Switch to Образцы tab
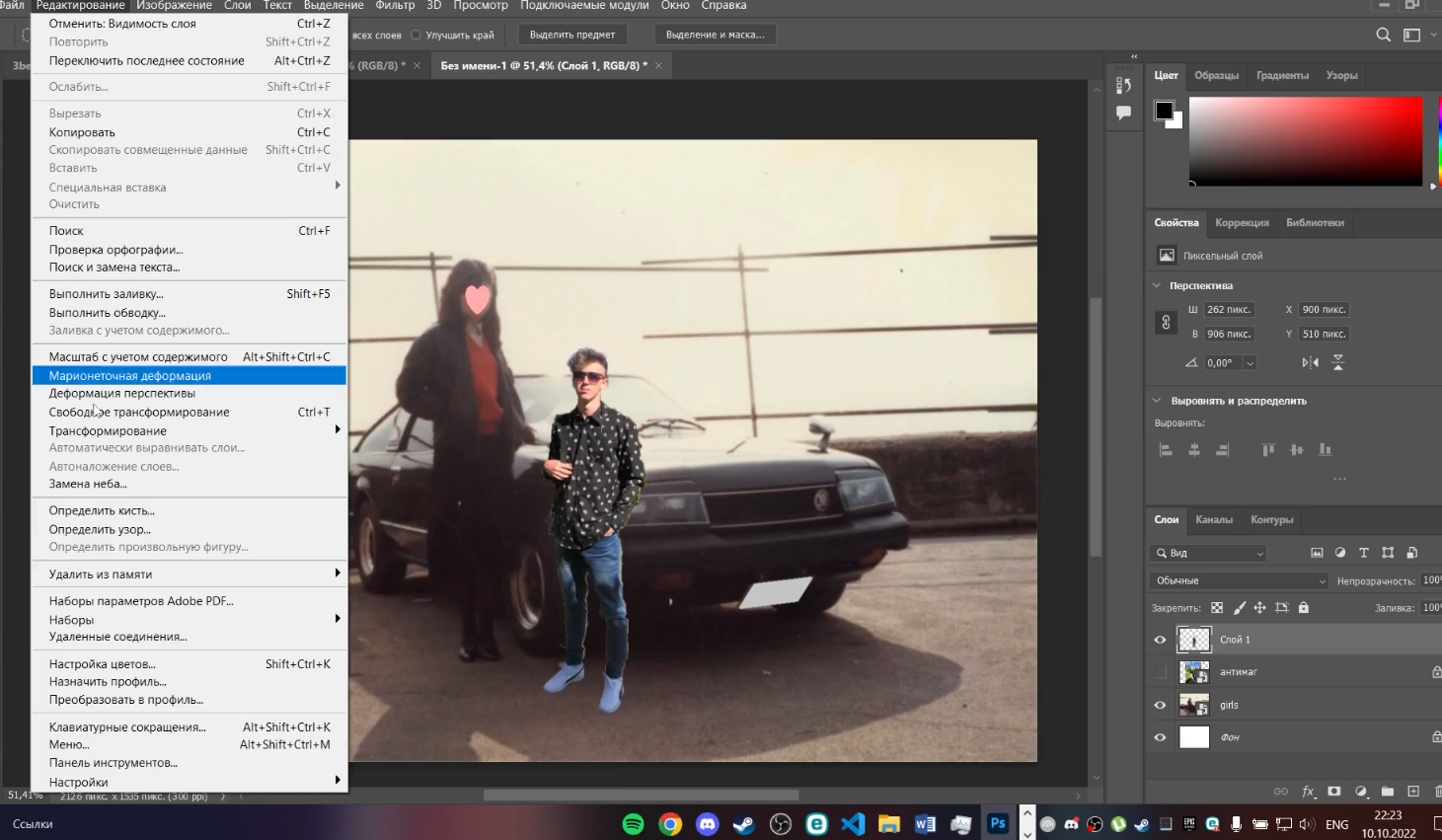 1216,75
